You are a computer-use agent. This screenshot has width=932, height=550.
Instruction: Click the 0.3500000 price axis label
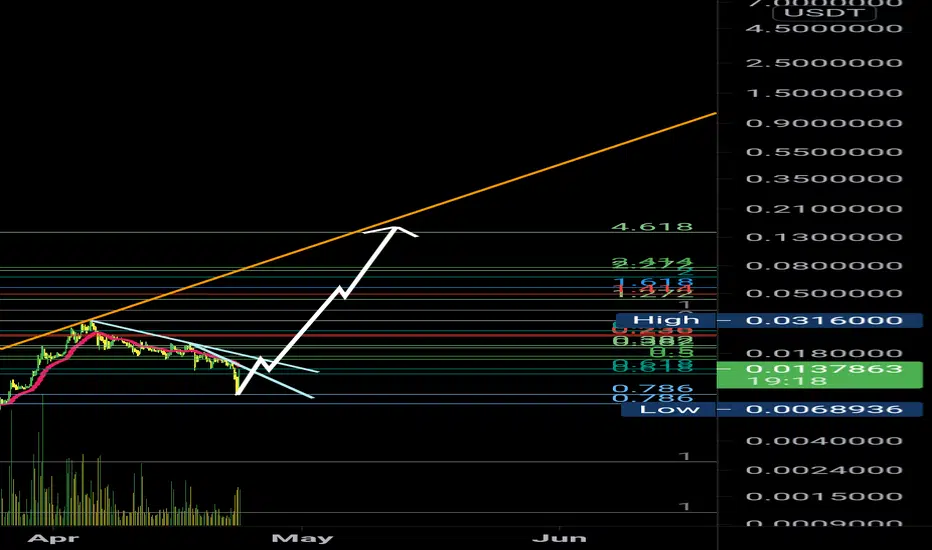tap(824, 178)
